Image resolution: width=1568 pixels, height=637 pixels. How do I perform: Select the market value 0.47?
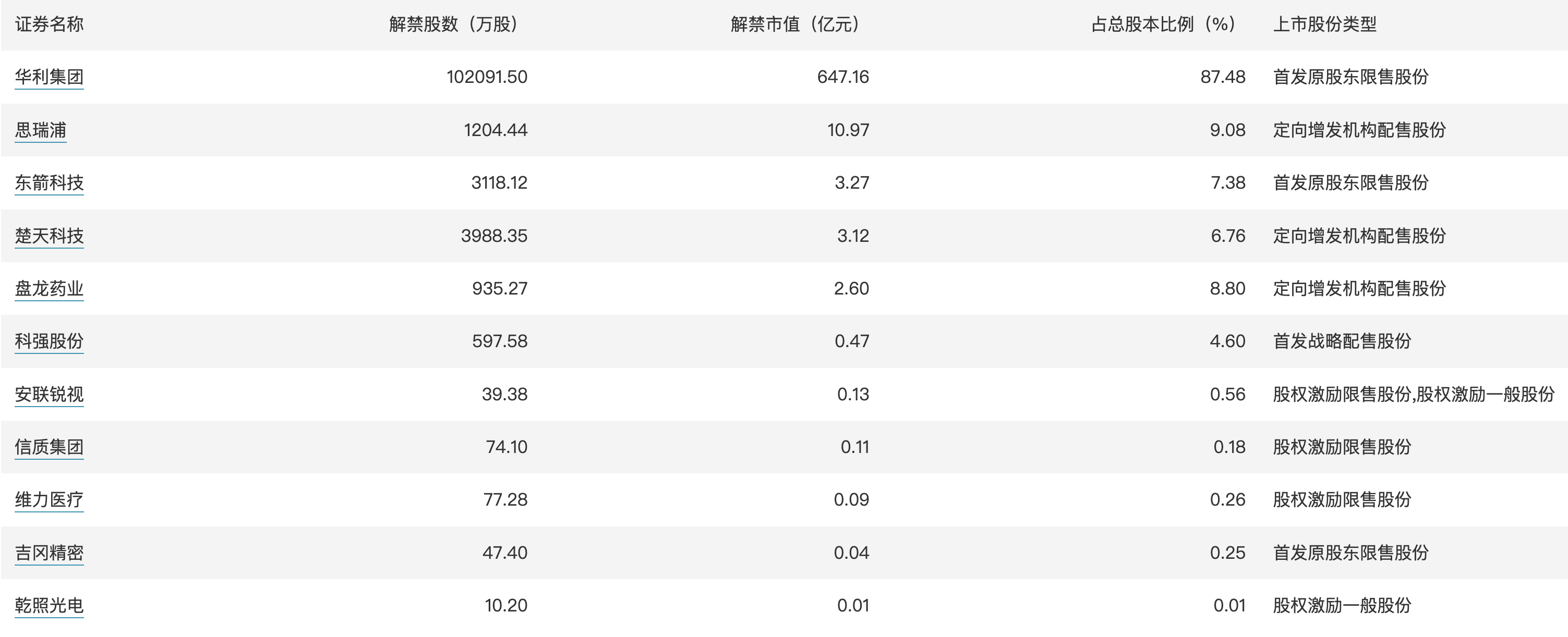(852, 341)
